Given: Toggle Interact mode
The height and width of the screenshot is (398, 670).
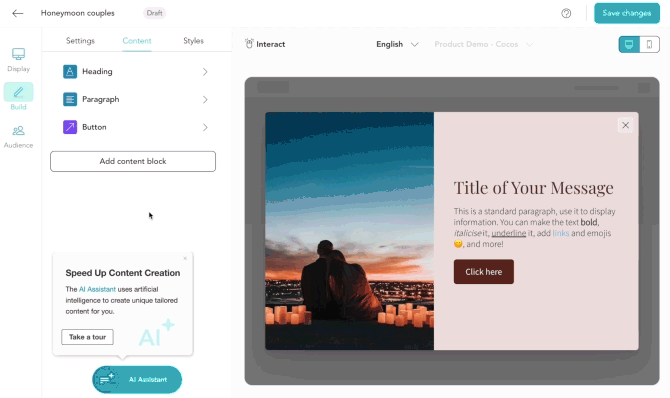Looking at the screenshot, I should click(265, 44).
